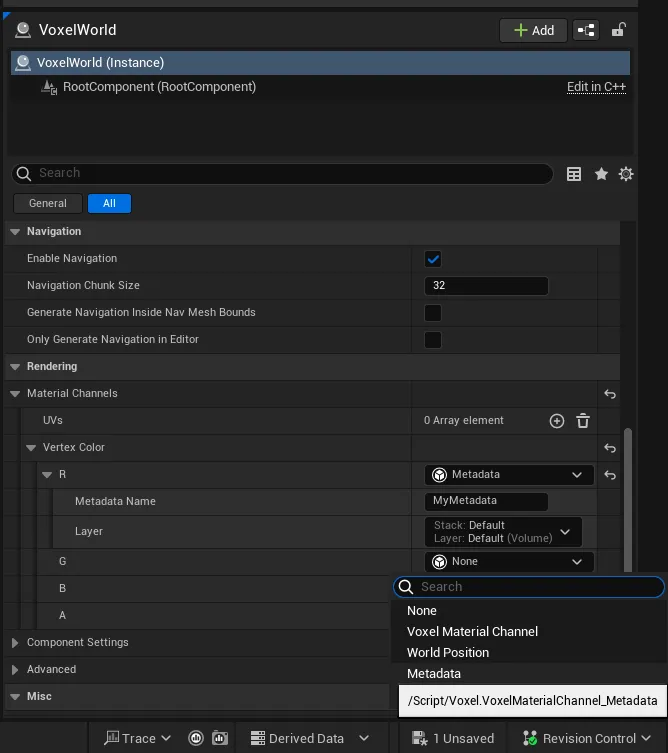Open the details settings gear
This screenshot has width=668, height=753.
pos(626,174)
